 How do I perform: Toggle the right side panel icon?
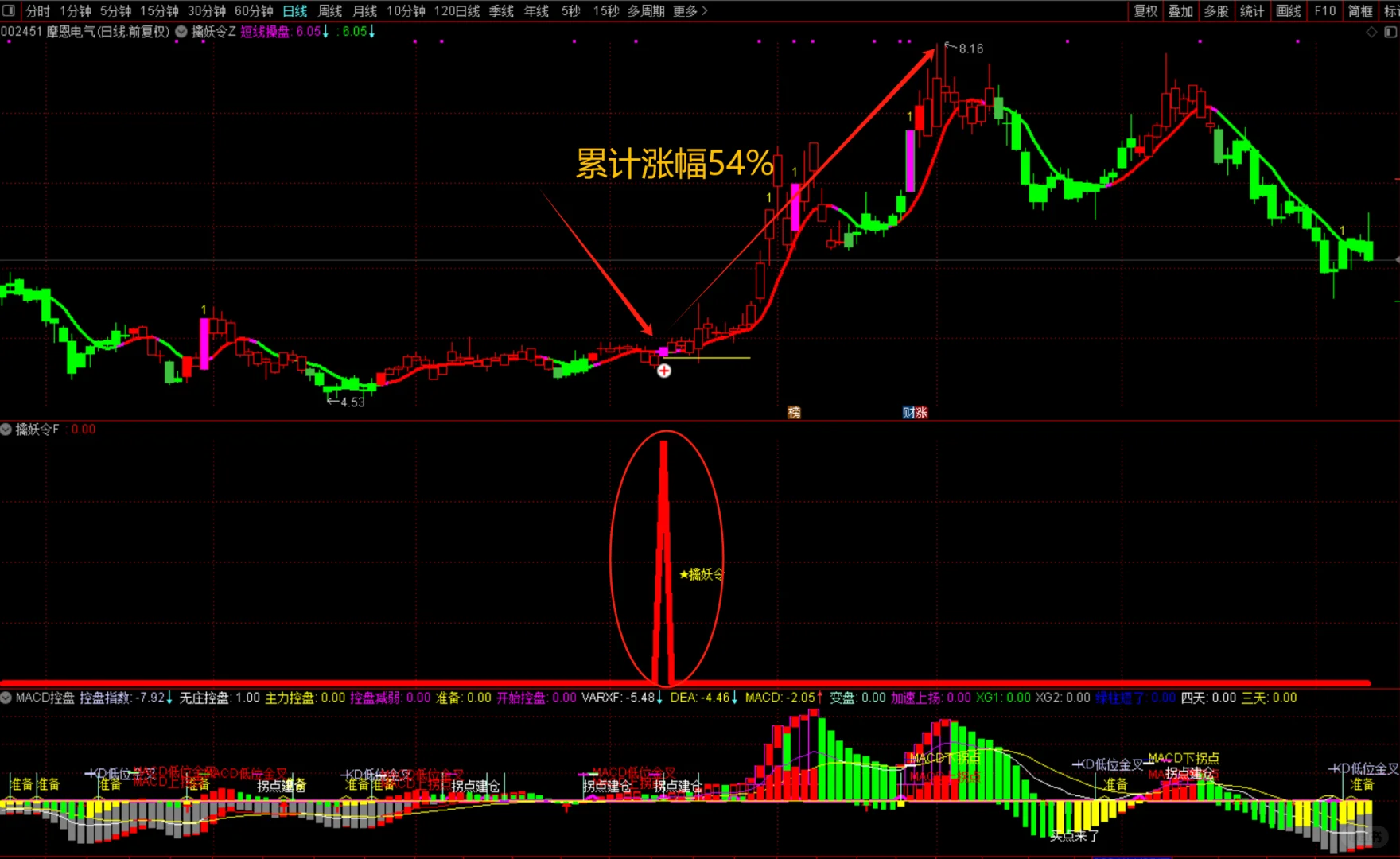(x=1390, y=32)
